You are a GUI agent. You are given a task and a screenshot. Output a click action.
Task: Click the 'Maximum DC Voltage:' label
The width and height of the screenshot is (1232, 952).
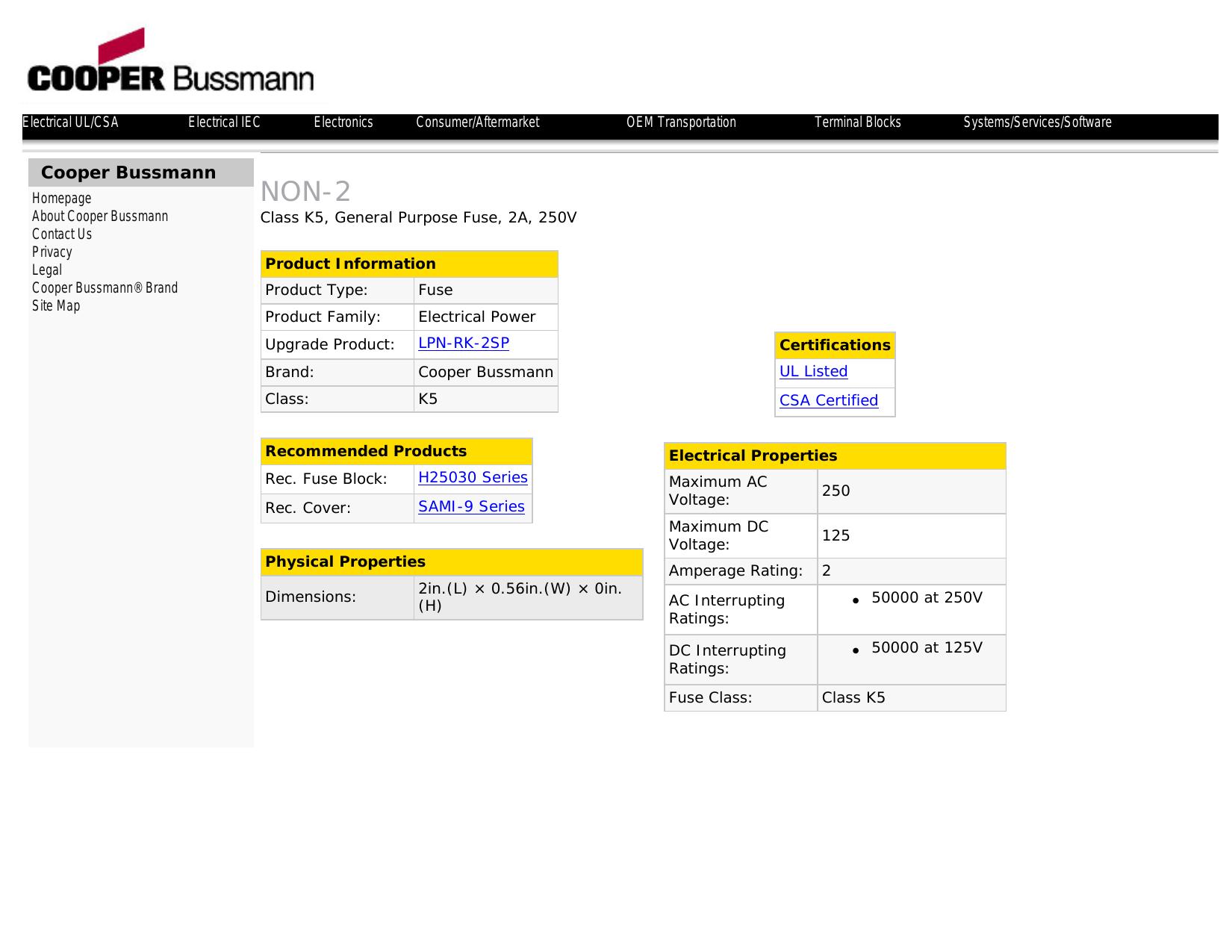(x=719, y=536)
